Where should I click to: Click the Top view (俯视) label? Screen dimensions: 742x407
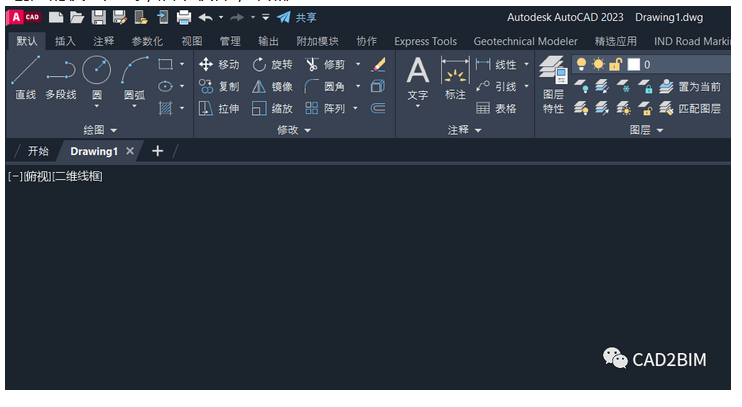click(x=37, y=177)
